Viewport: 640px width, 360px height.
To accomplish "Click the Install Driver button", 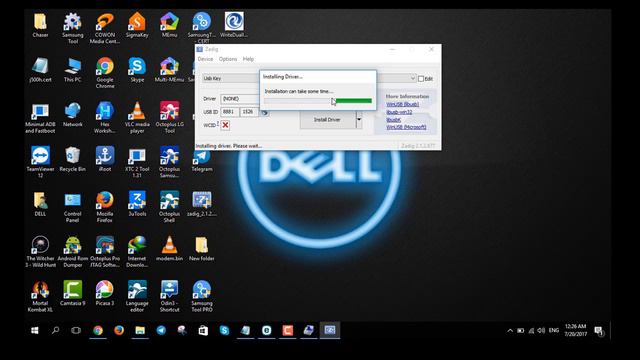I will (x=327, y=120).
